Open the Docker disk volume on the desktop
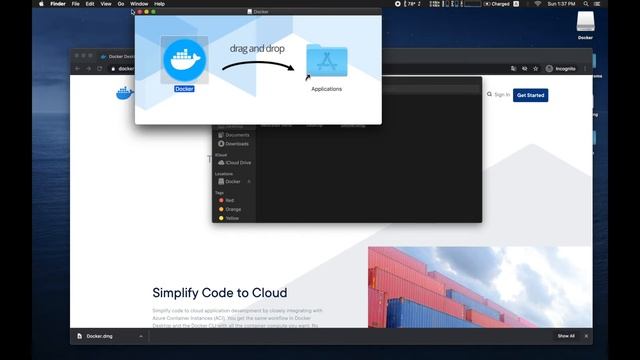This screenshot has width=640, height=360. click(585, 22)
